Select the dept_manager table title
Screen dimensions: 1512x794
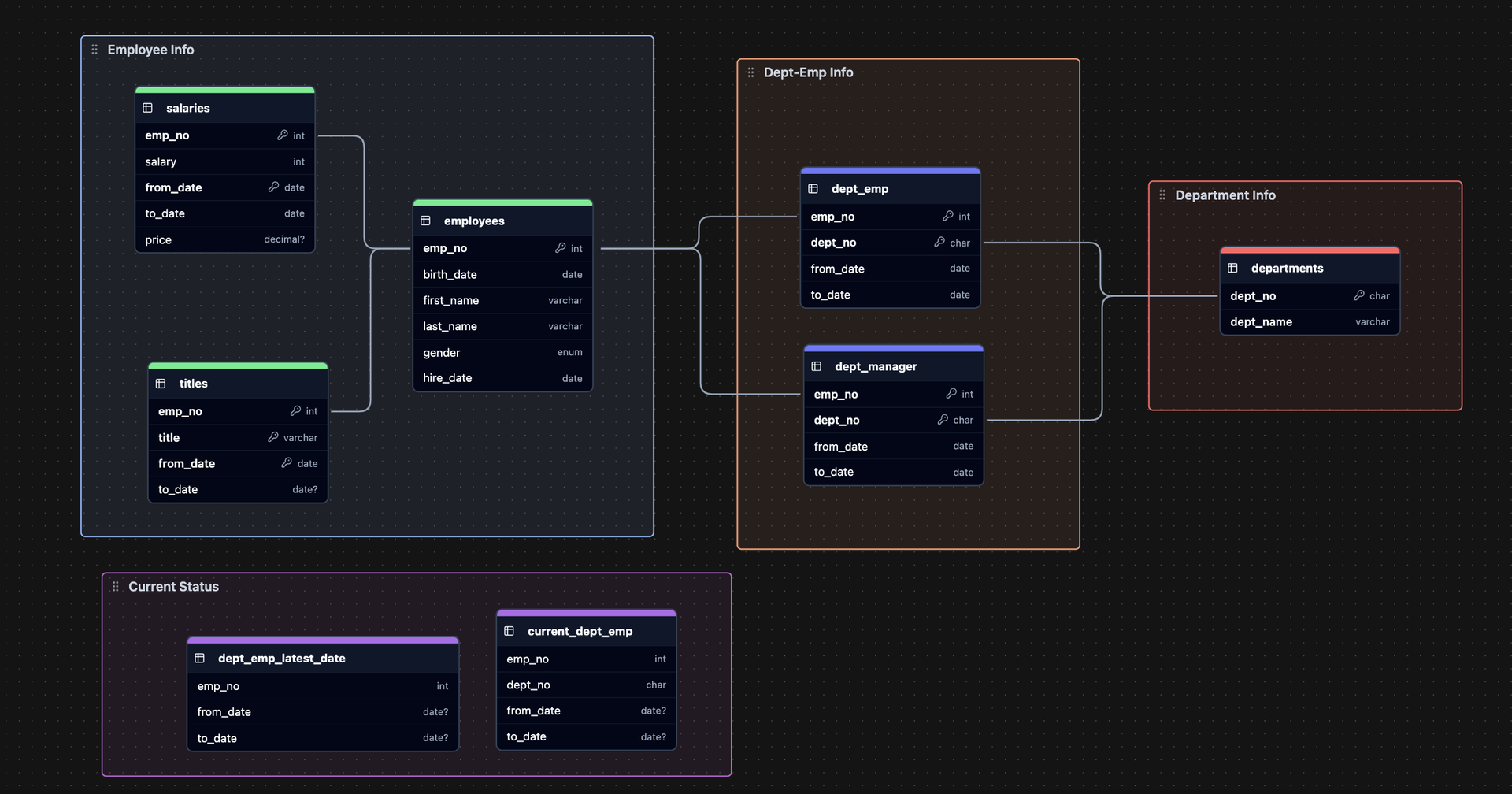876,366
